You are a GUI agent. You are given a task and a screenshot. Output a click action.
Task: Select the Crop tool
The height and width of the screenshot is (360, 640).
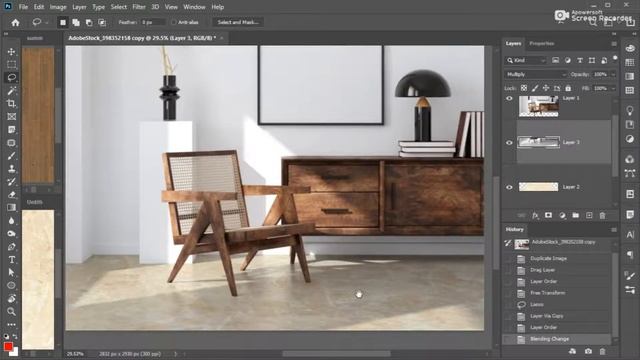[11, 104]
